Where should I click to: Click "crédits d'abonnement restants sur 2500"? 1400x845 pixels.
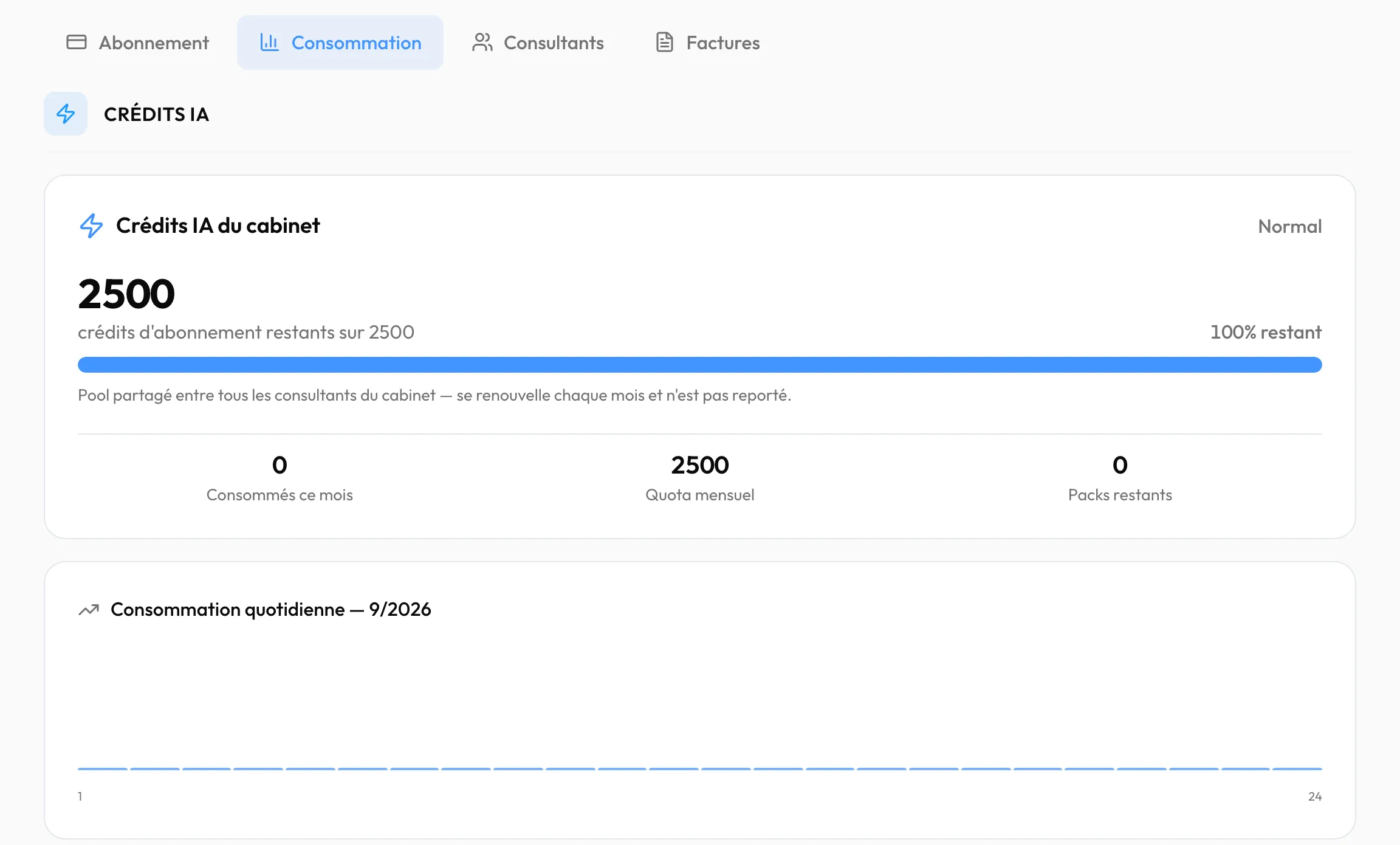[246, 332]
